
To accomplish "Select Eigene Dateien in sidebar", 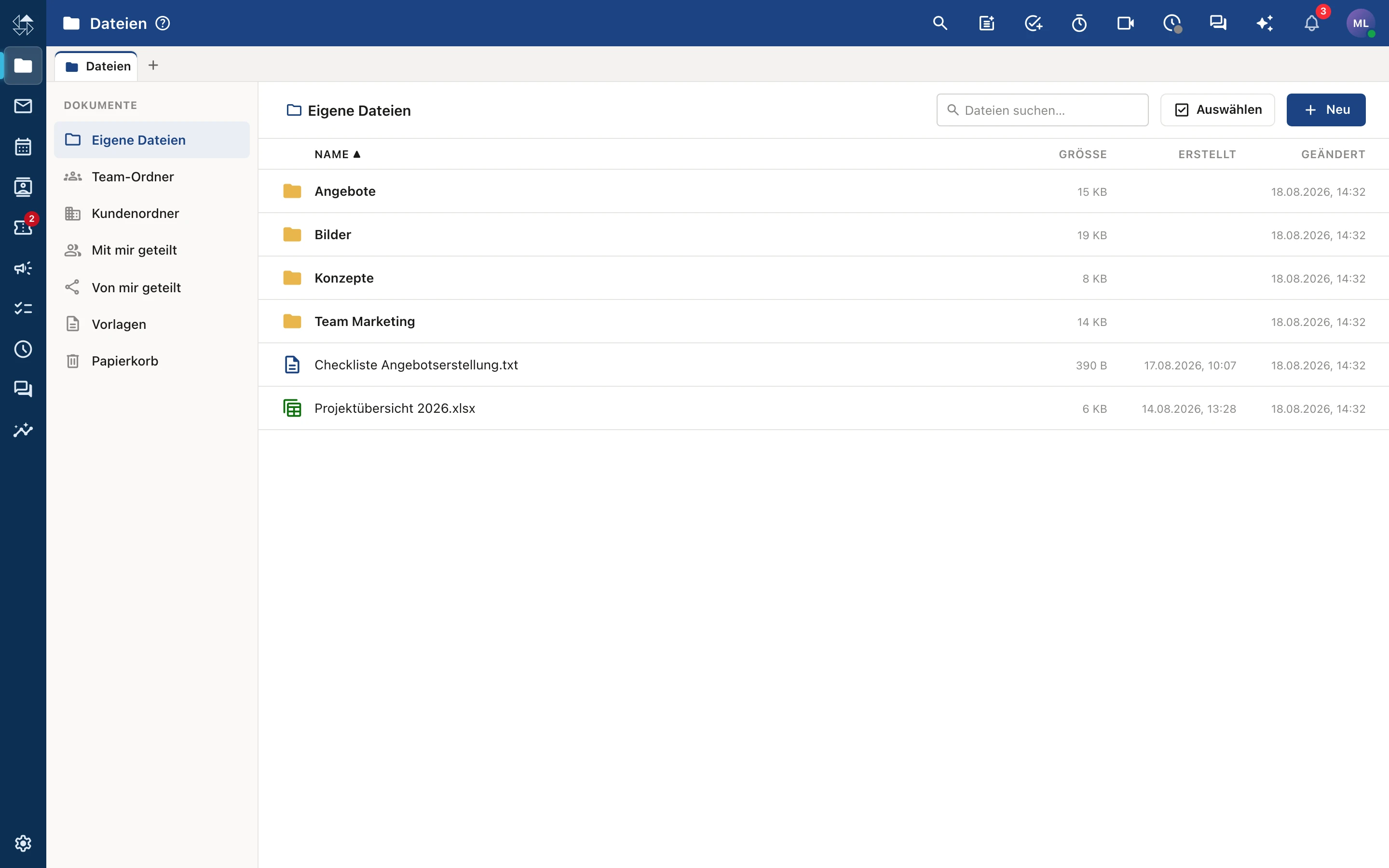I will (151, 140).
